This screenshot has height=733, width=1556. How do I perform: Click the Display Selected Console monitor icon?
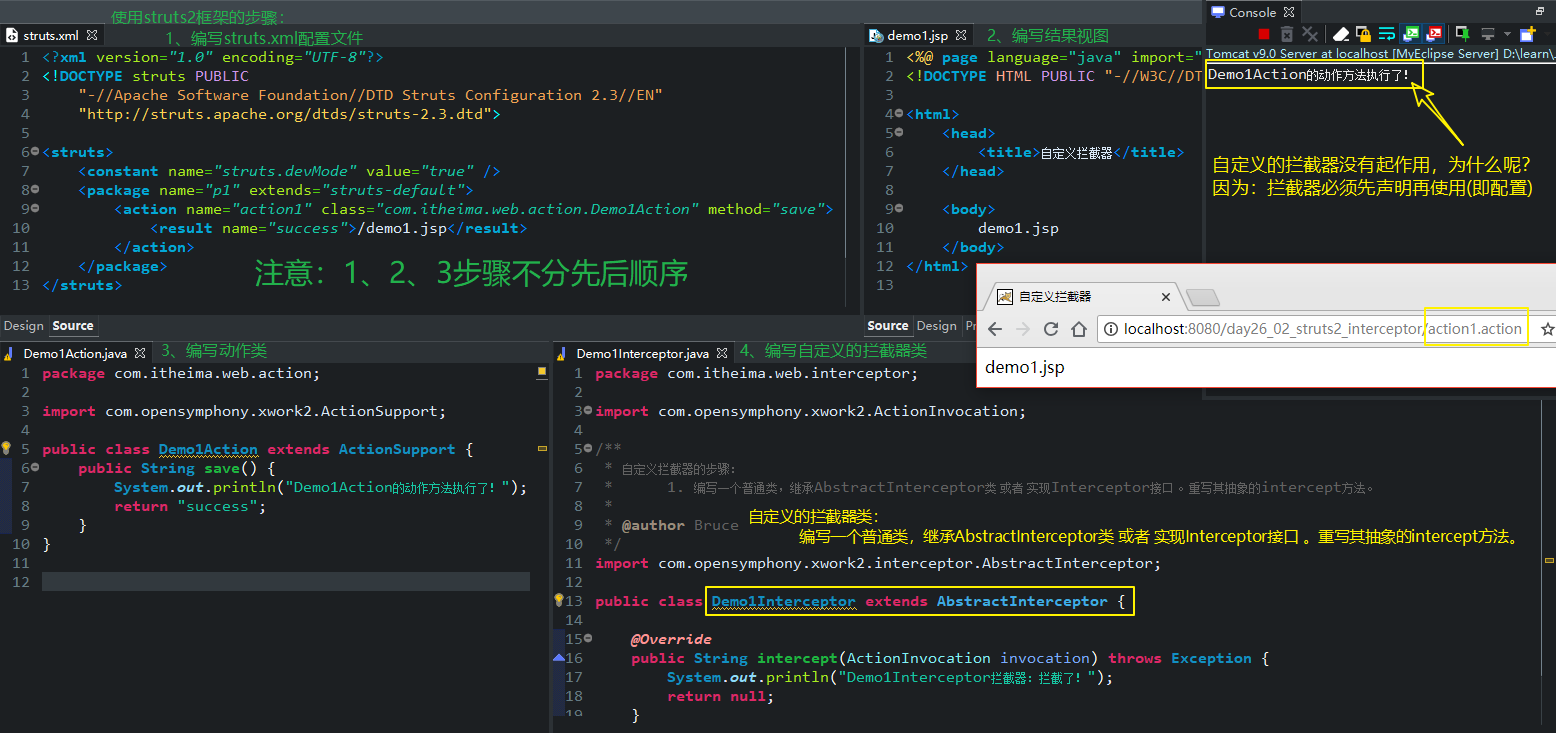[1488, 34]
